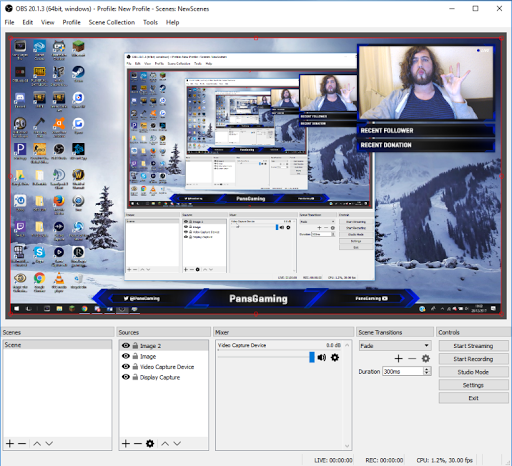Open mixer settings gear for Video Capture Device
The image size is (512, 466).
[335, 357]
